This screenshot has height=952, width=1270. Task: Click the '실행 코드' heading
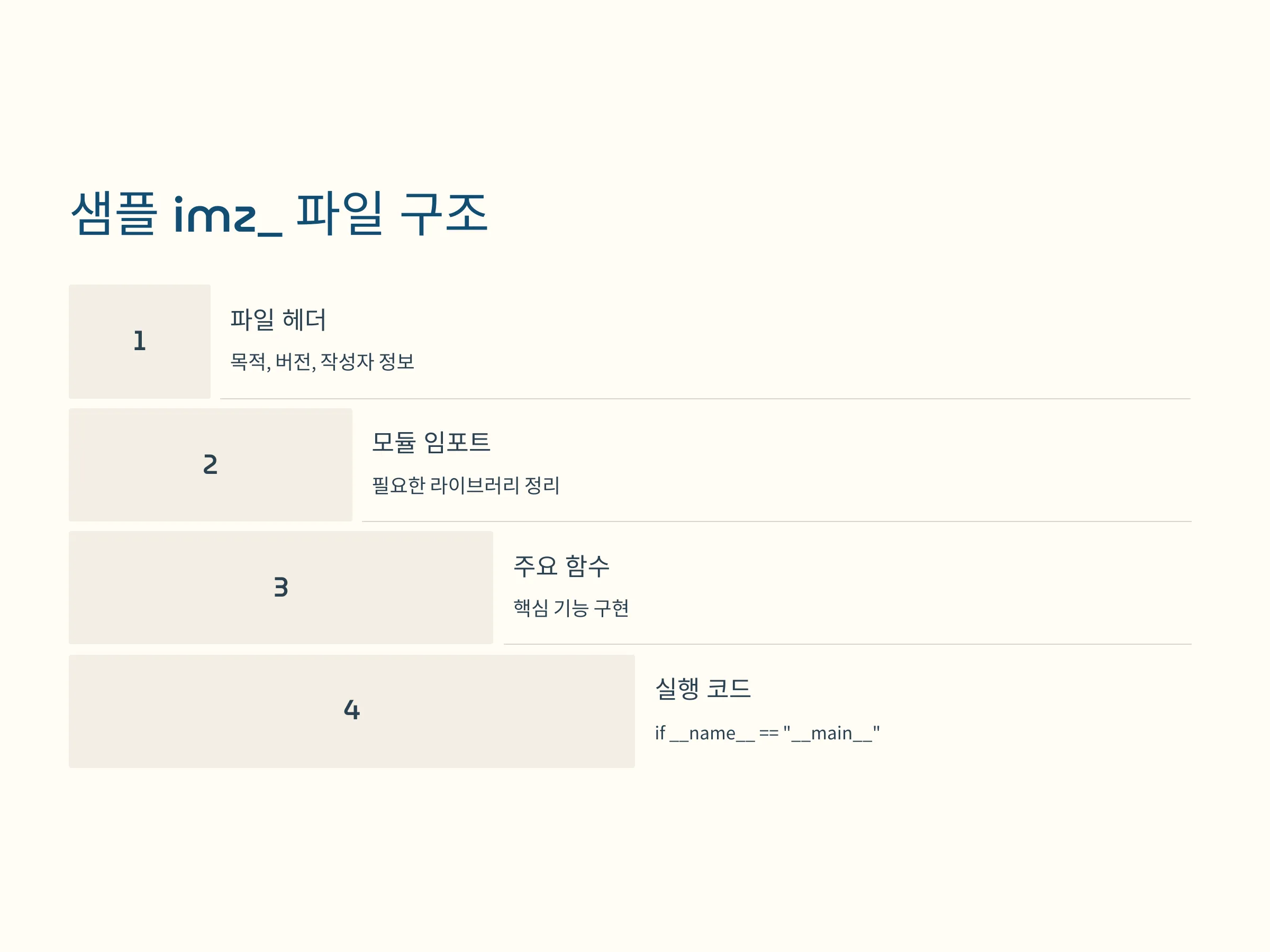[703, 689]
